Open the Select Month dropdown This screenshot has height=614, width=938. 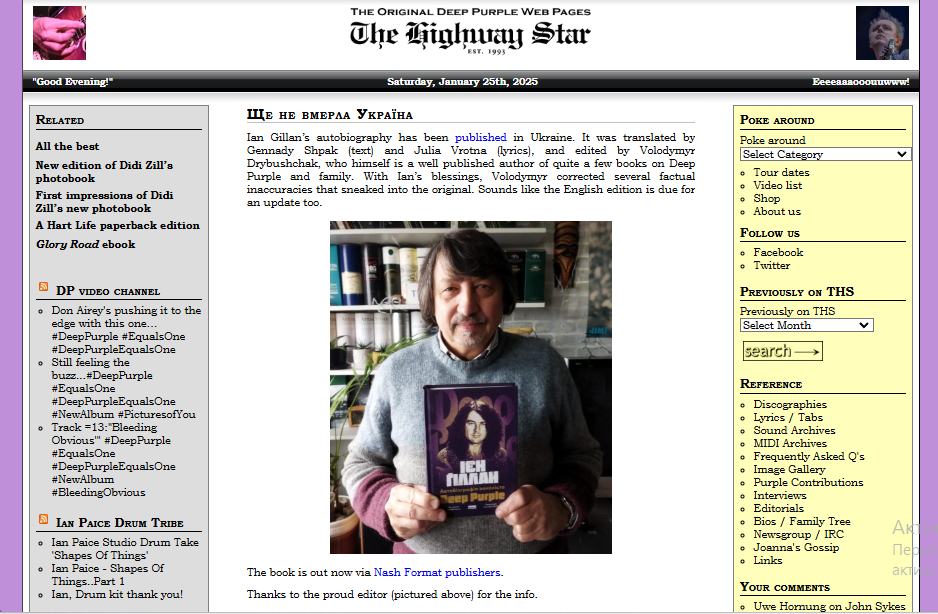click(x=806, y=325)
